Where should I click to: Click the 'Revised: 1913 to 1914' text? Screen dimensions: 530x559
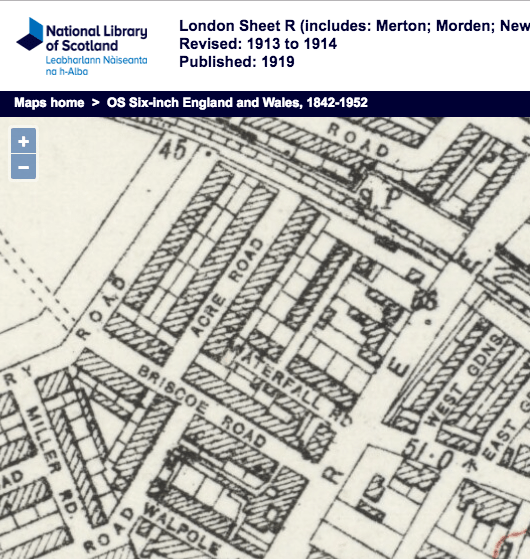click(x=258, y=44)
